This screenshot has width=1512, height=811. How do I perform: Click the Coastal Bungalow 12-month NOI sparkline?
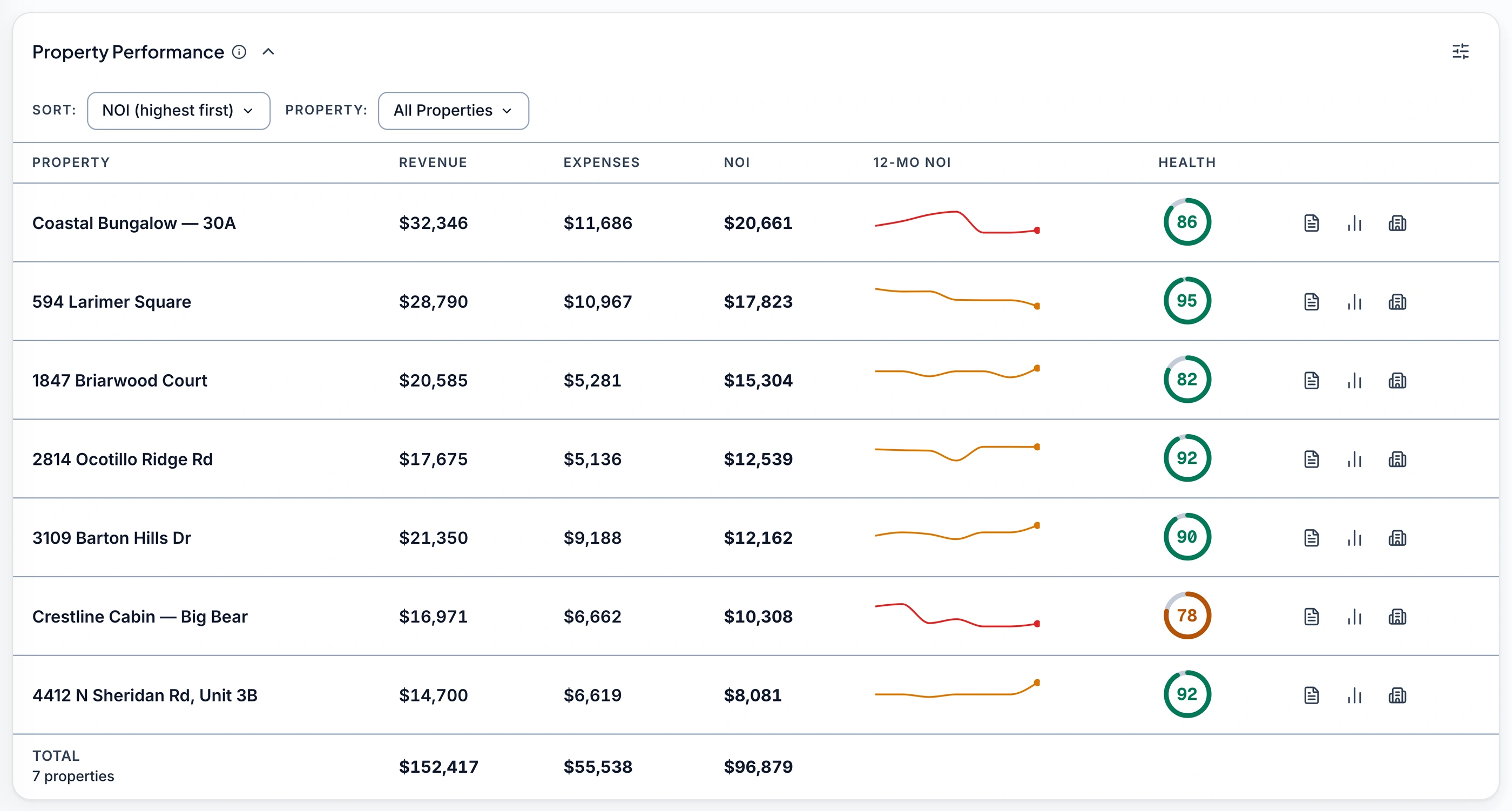(957, 222)
